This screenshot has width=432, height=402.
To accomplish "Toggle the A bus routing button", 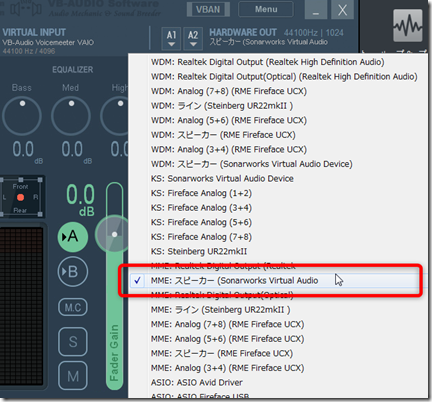I will (x=73, y=237).
